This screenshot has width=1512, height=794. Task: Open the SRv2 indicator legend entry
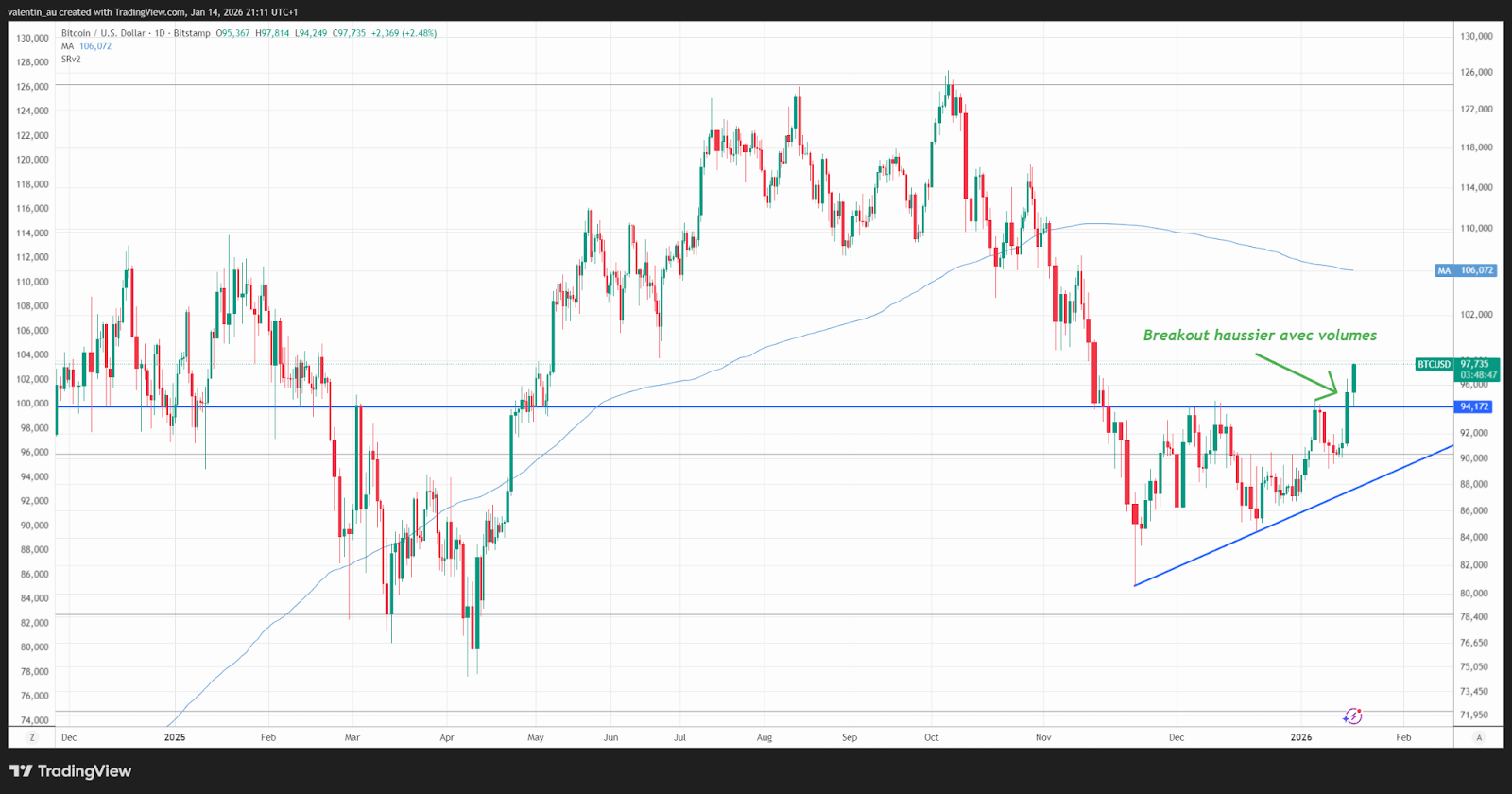[71, 59]
